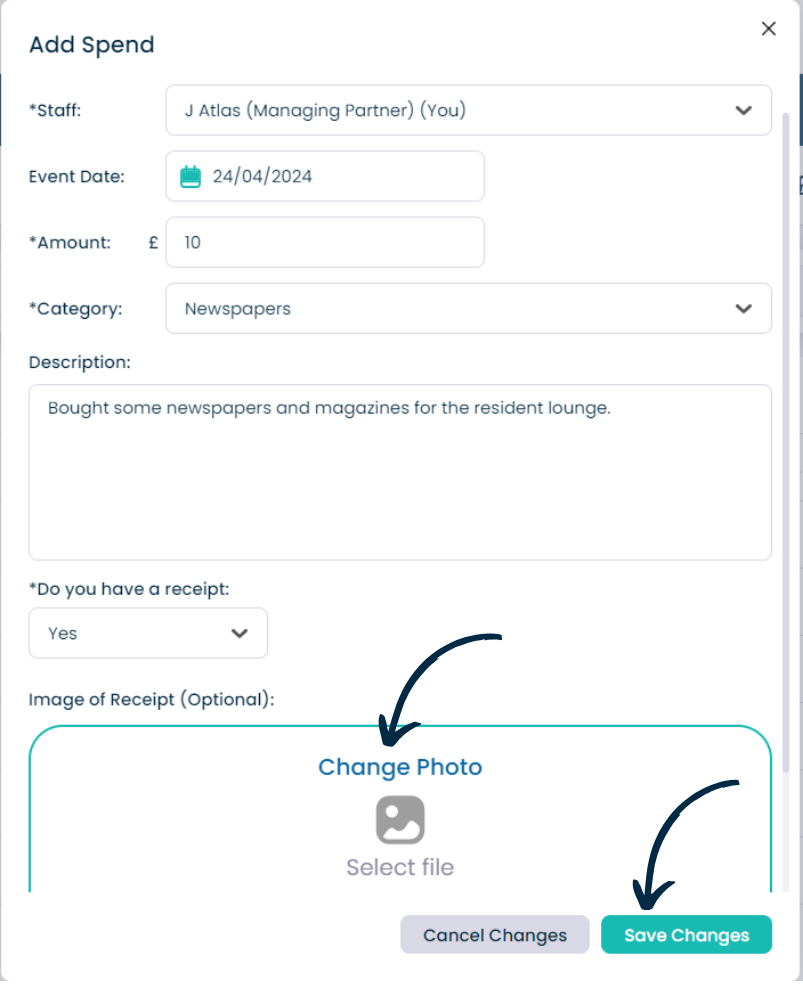Open the Category dropdown chevron
This screenshot has width=803, height=984.
(743, 309)
